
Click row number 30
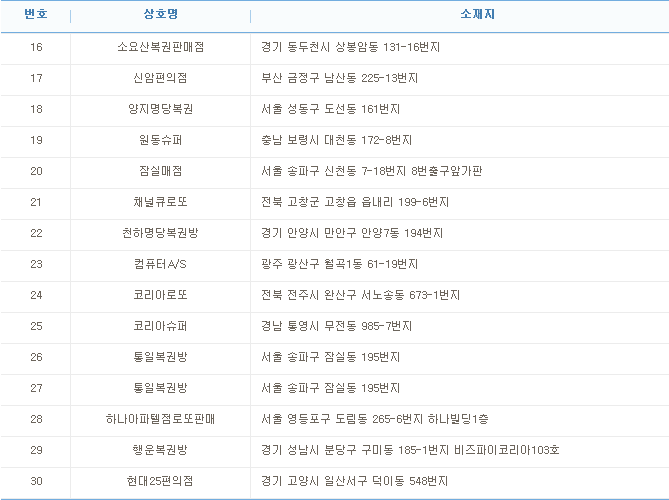click(x=36, y=481)
